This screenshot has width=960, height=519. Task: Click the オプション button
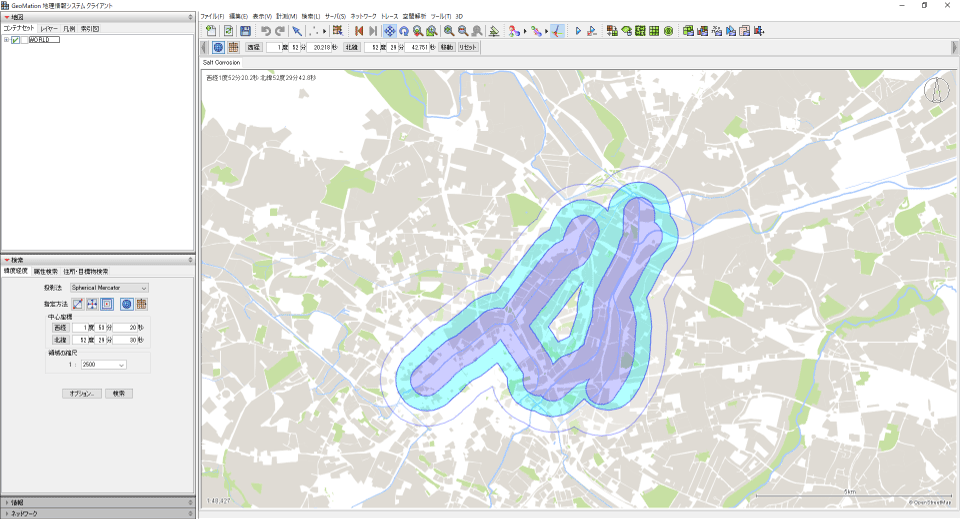coord(80,394)
